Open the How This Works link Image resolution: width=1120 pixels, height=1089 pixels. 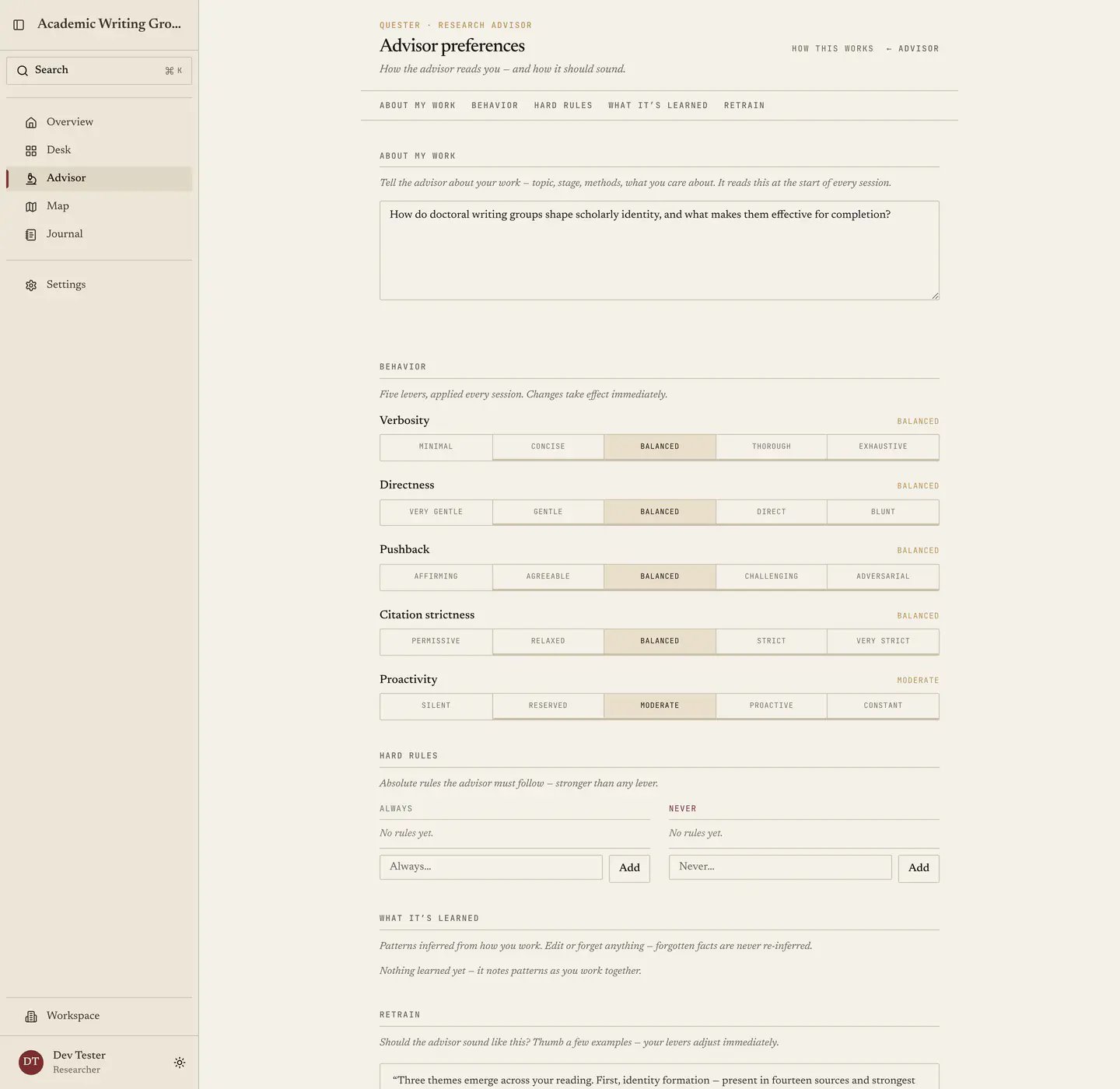pos(832,49)
